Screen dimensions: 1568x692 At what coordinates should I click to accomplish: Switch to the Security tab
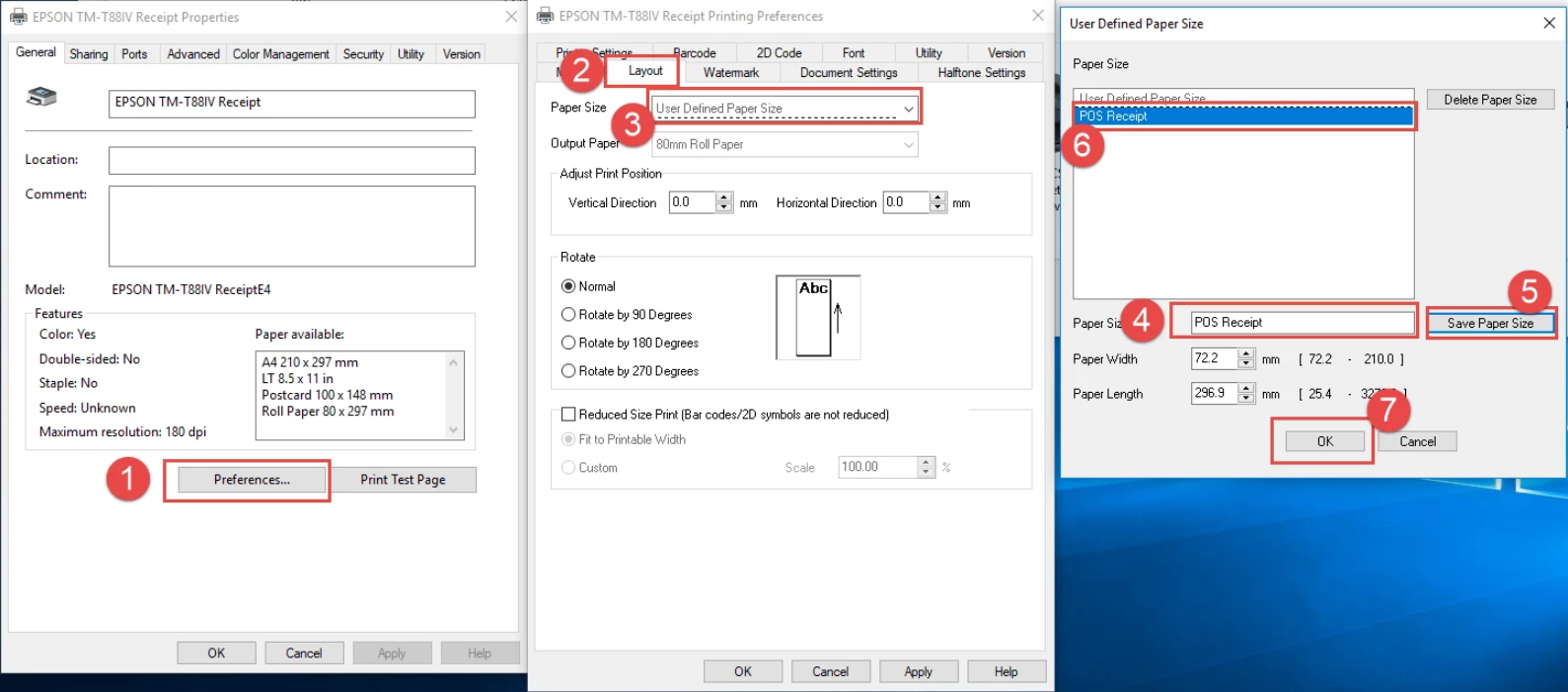point(363,54)
